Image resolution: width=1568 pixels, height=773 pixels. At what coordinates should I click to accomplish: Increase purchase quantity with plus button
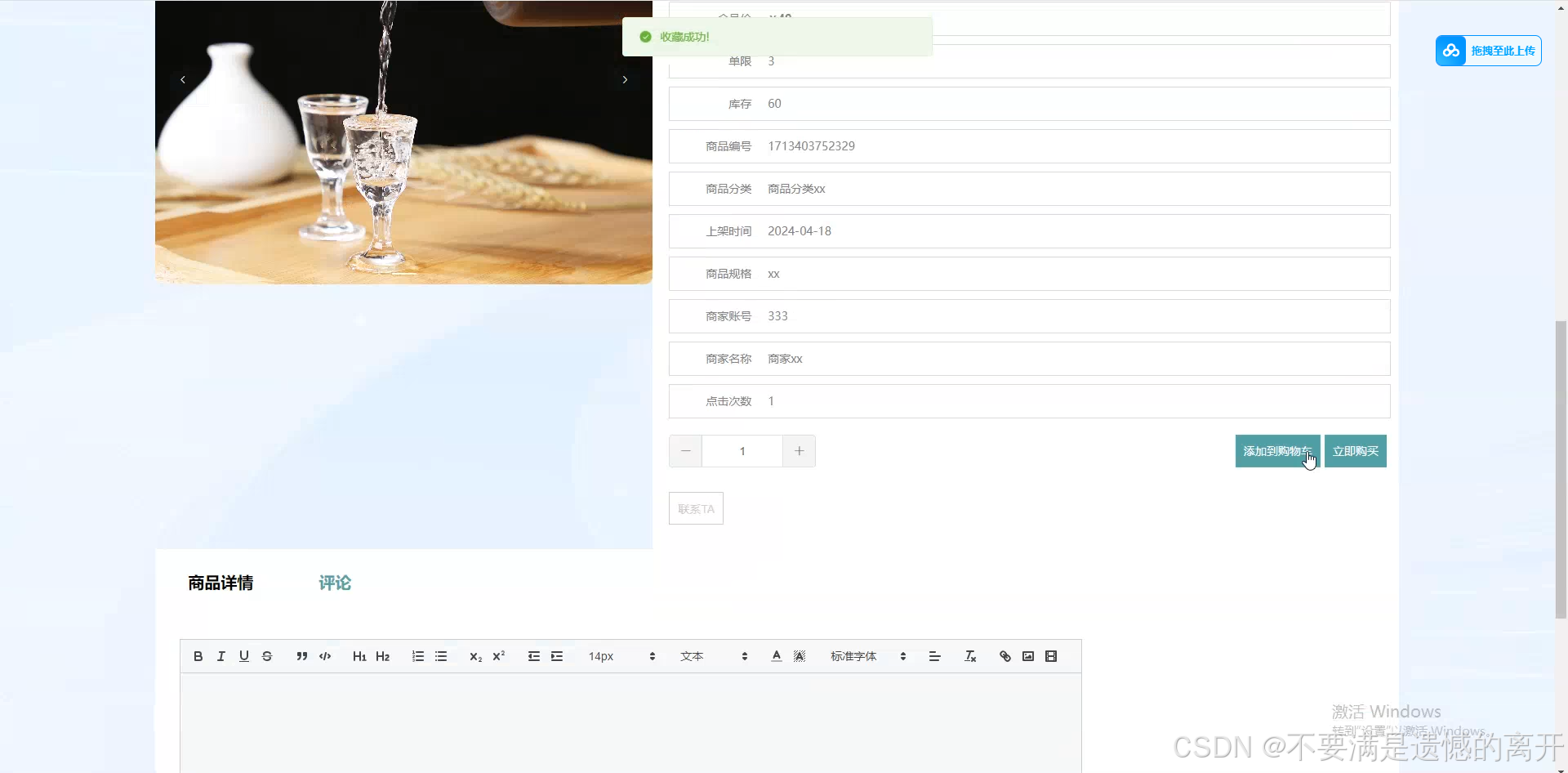(799, 451)
